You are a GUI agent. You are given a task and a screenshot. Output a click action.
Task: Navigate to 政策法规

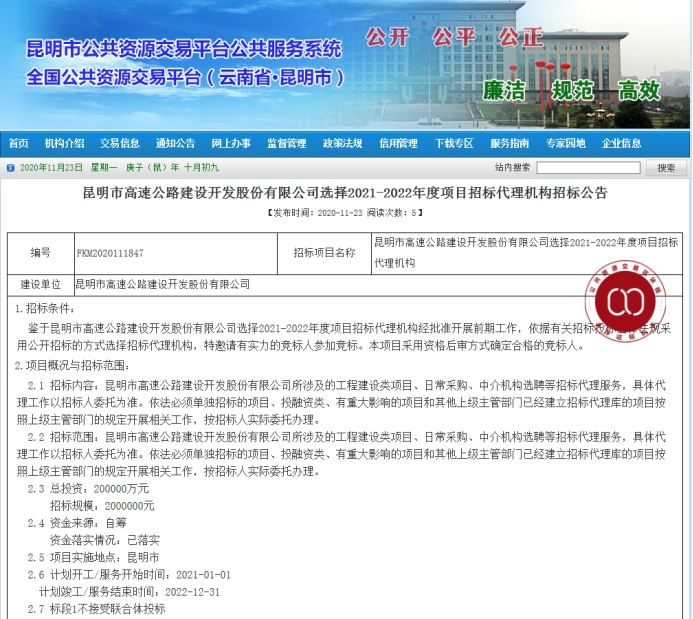point(343,143)
